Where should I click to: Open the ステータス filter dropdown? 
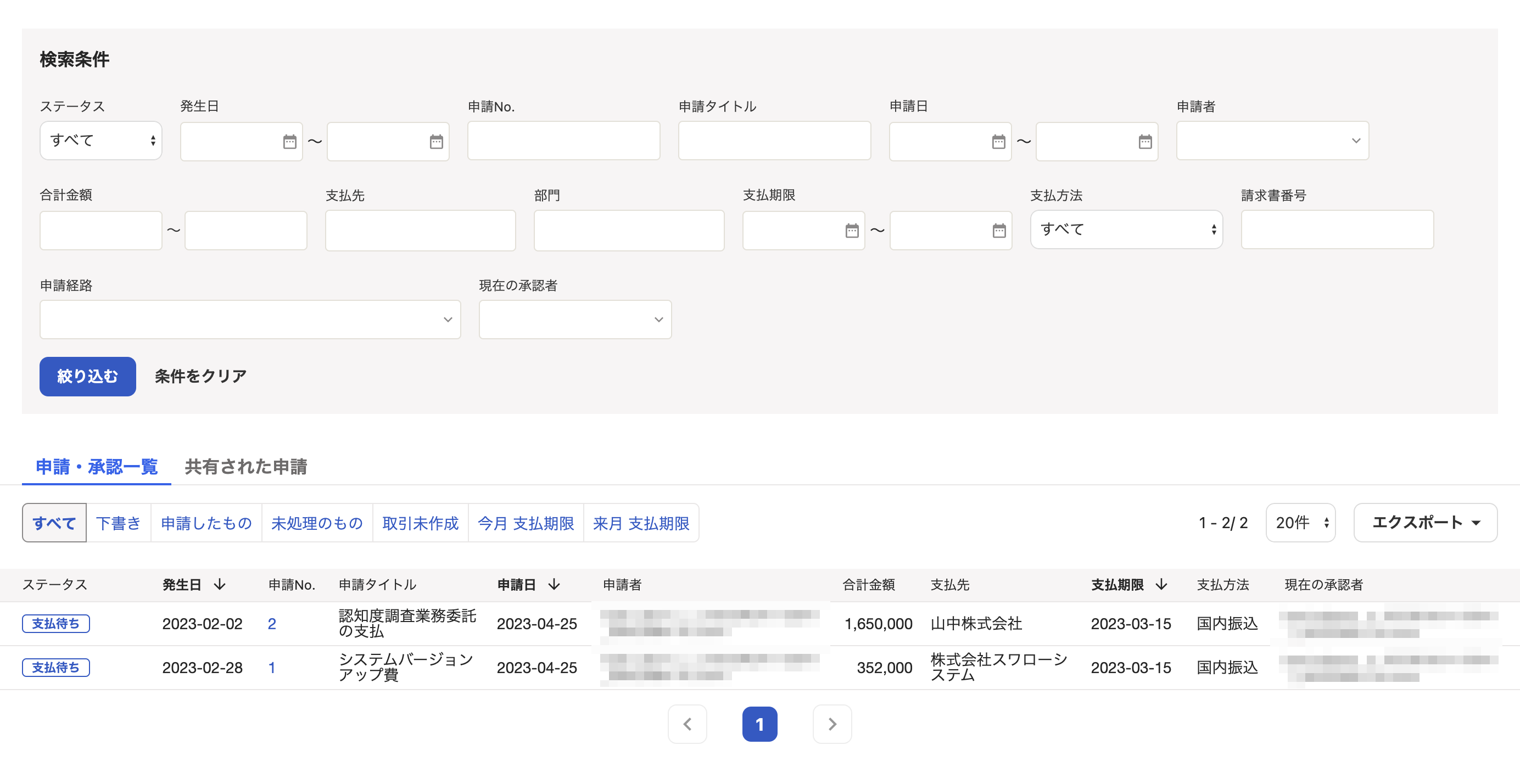coord(101,141)
